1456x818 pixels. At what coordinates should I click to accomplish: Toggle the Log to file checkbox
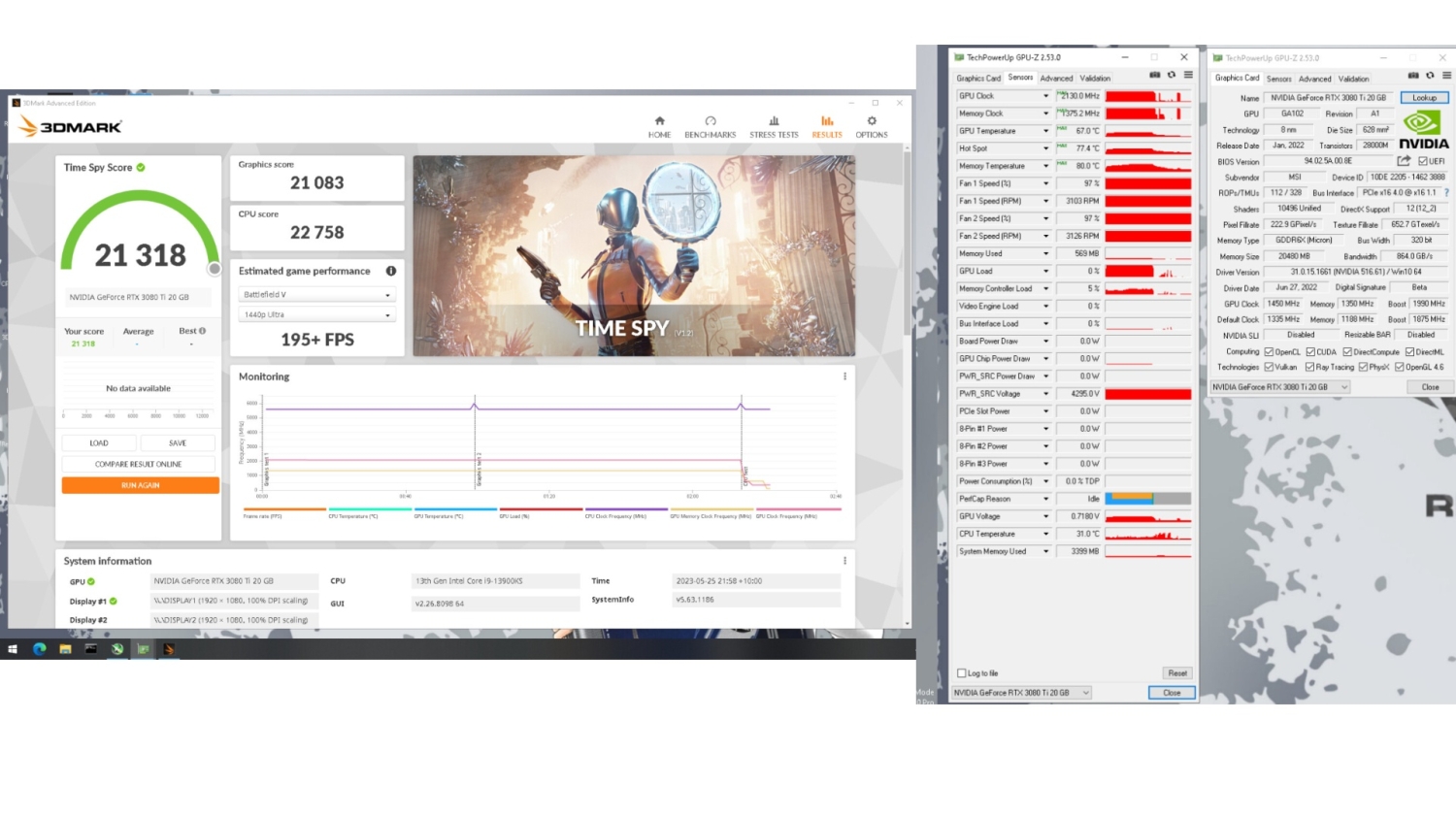pyautogui.click(x=962, y=673)
